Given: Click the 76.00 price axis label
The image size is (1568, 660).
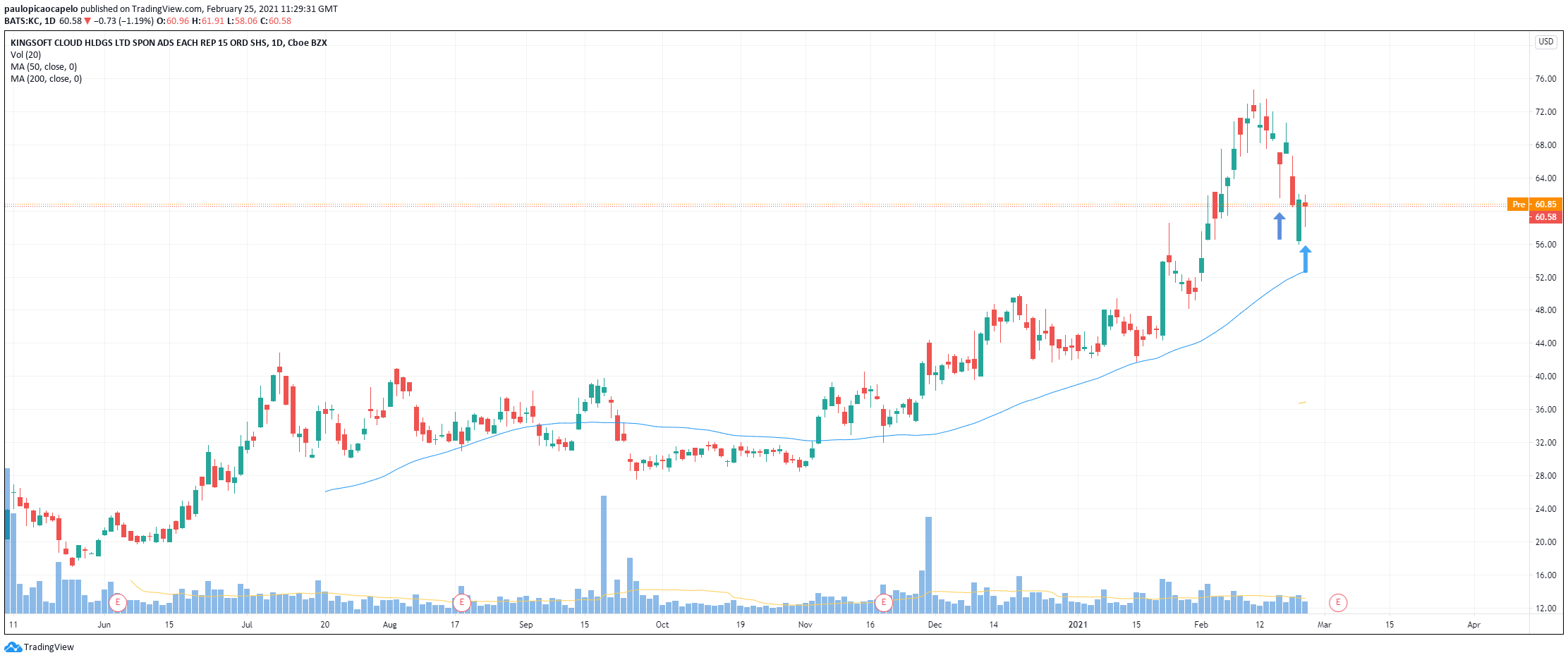Looking at the screenshot, I should [1545, 79].
